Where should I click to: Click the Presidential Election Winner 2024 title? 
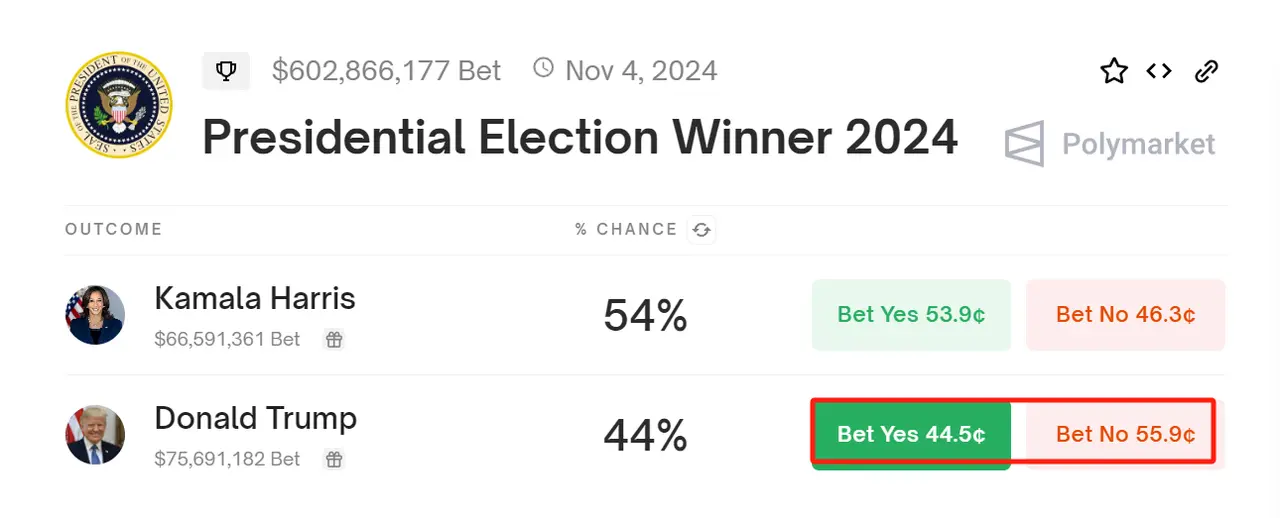580,138
